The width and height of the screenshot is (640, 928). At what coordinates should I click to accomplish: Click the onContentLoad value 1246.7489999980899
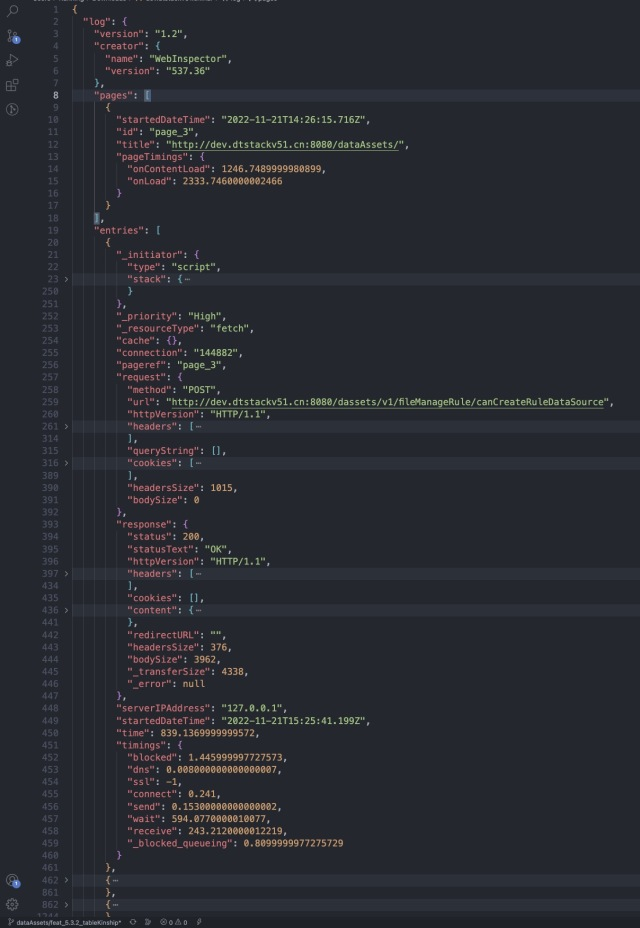point(271,169)
